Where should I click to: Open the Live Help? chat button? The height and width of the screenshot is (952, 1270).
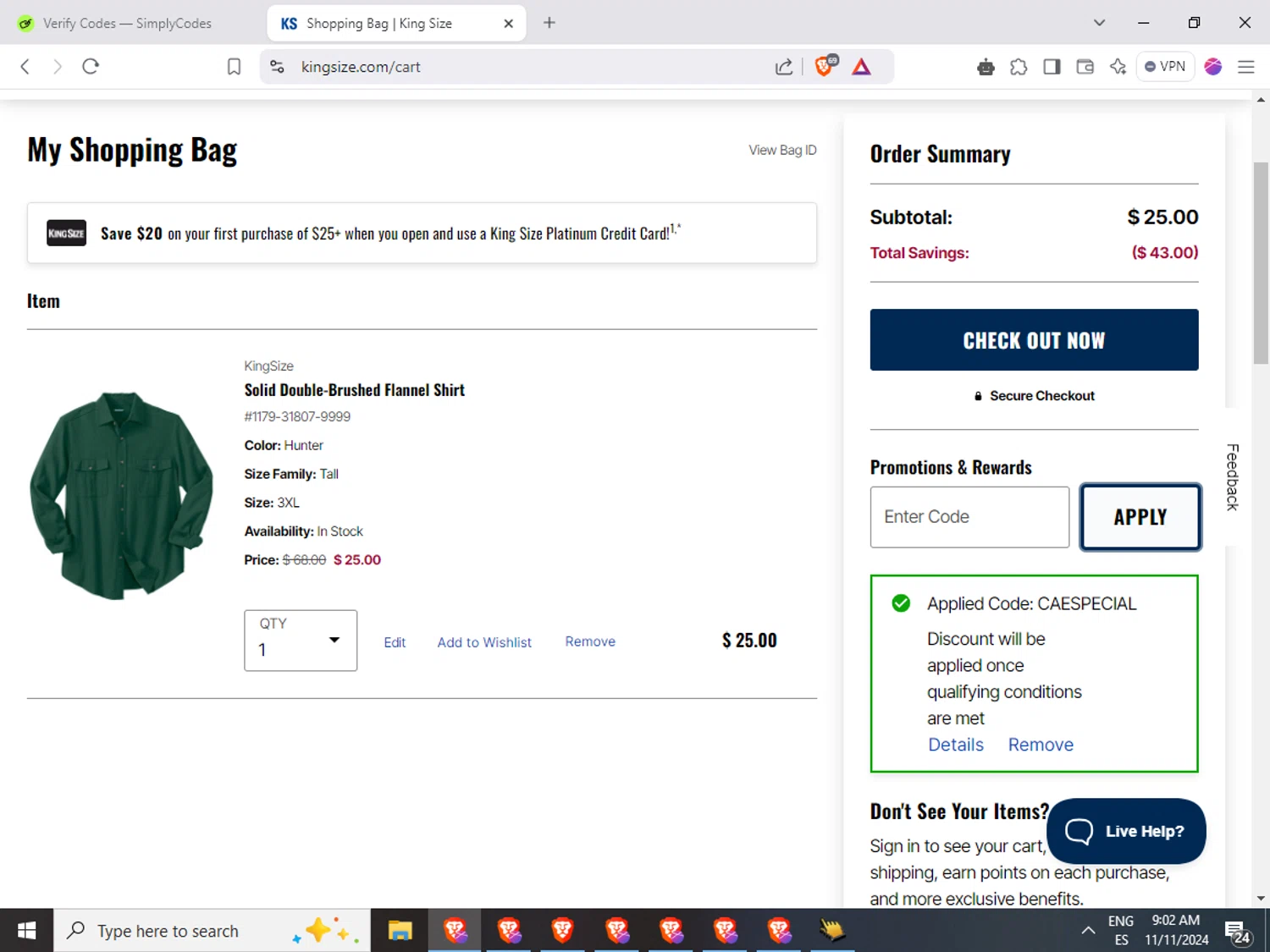point(1126,831)
